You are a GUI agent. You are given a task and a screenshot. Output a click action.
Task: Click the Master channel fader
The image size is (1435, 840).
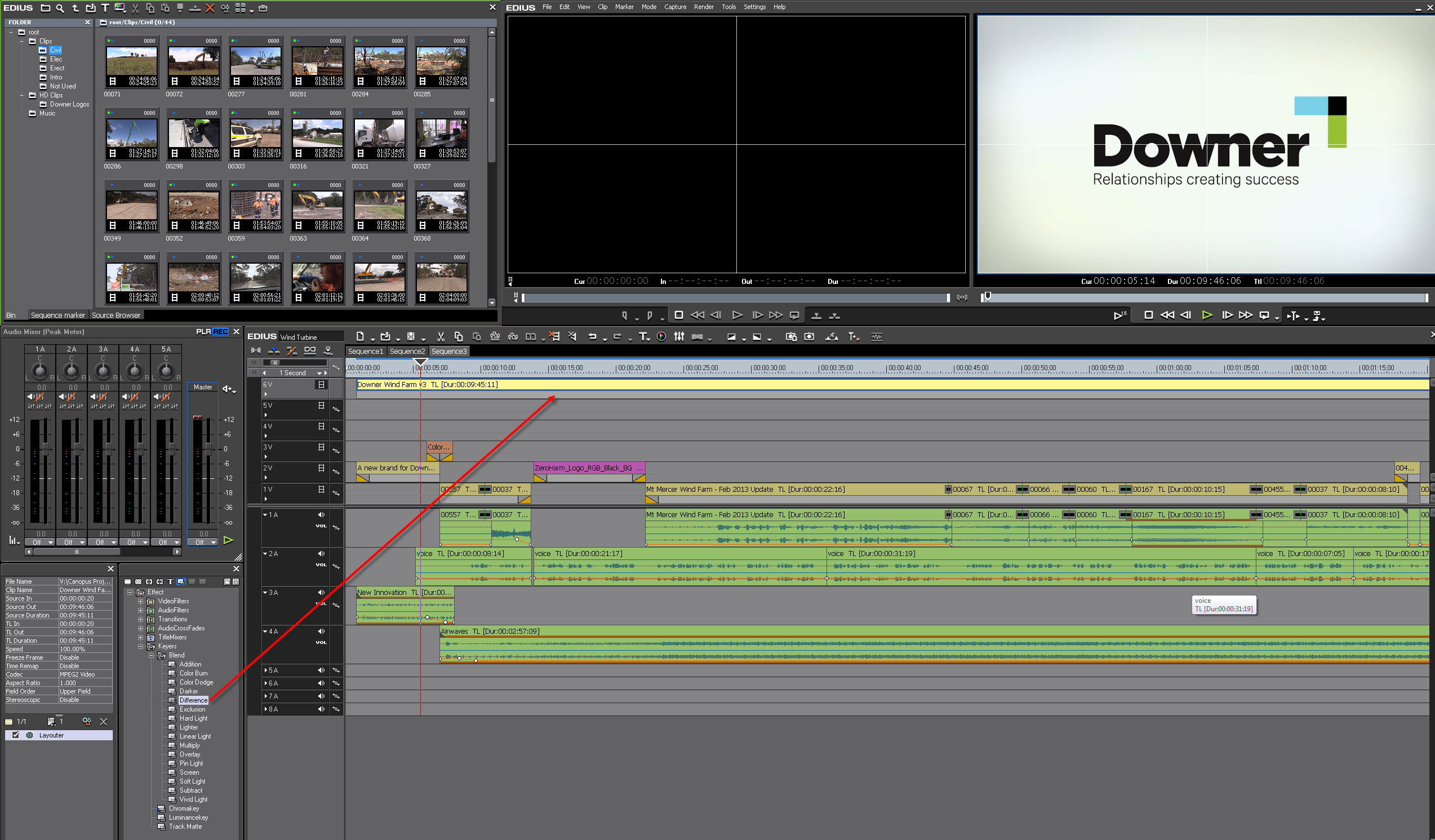pos(208,448)
